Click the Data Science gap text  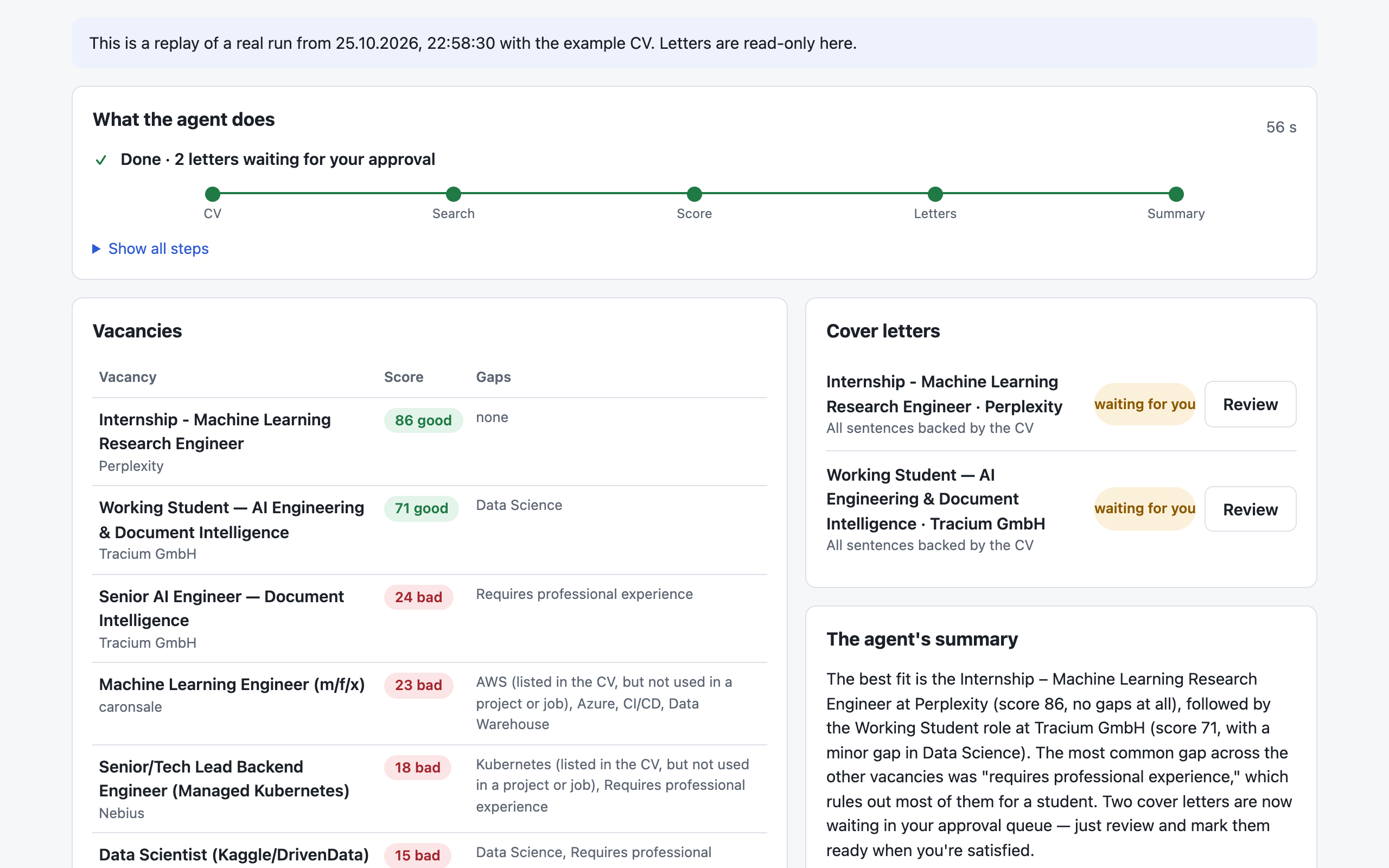(x=519, y=505)
